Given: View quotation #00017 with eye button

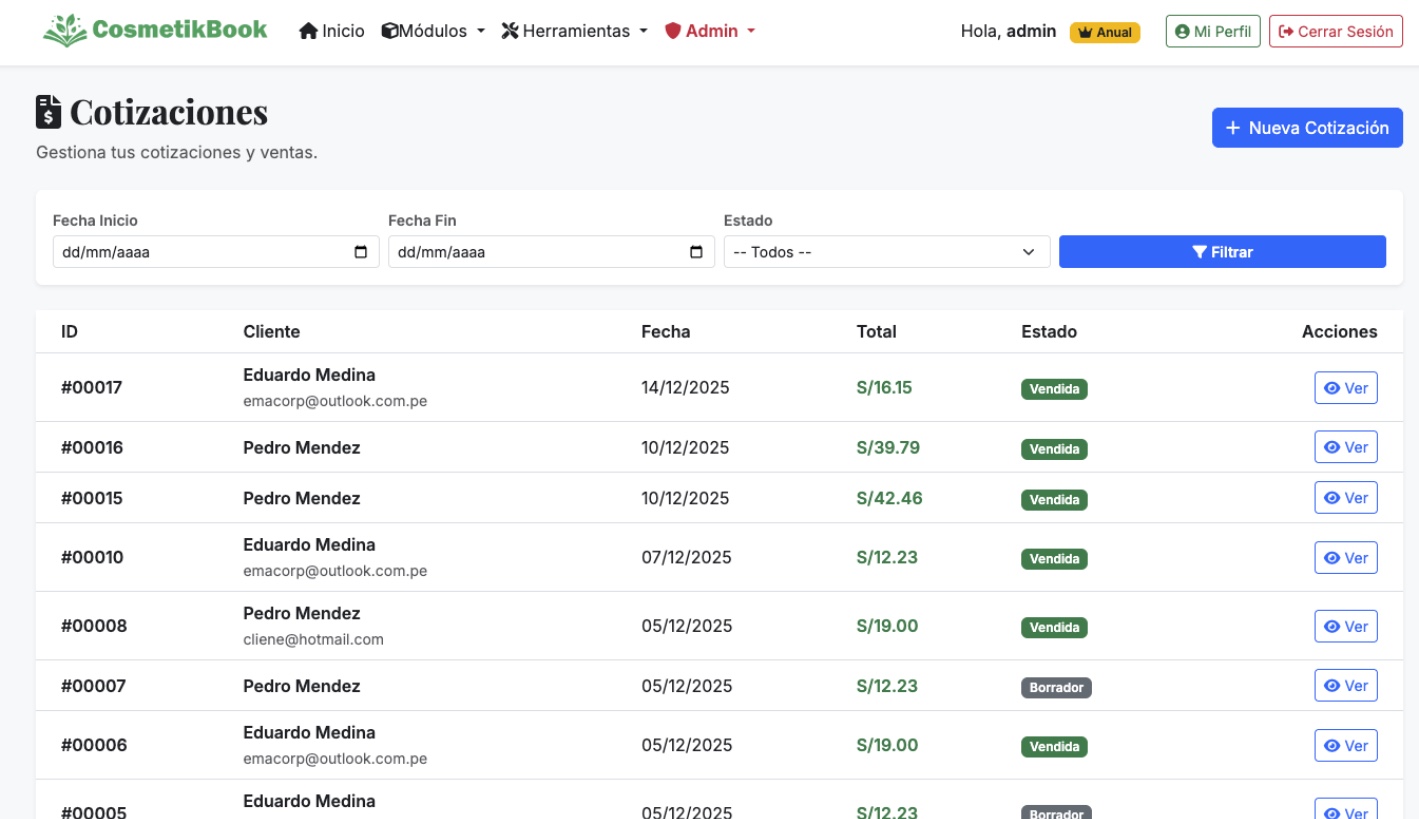Looking at the screenshot, I should [1345, 388].
